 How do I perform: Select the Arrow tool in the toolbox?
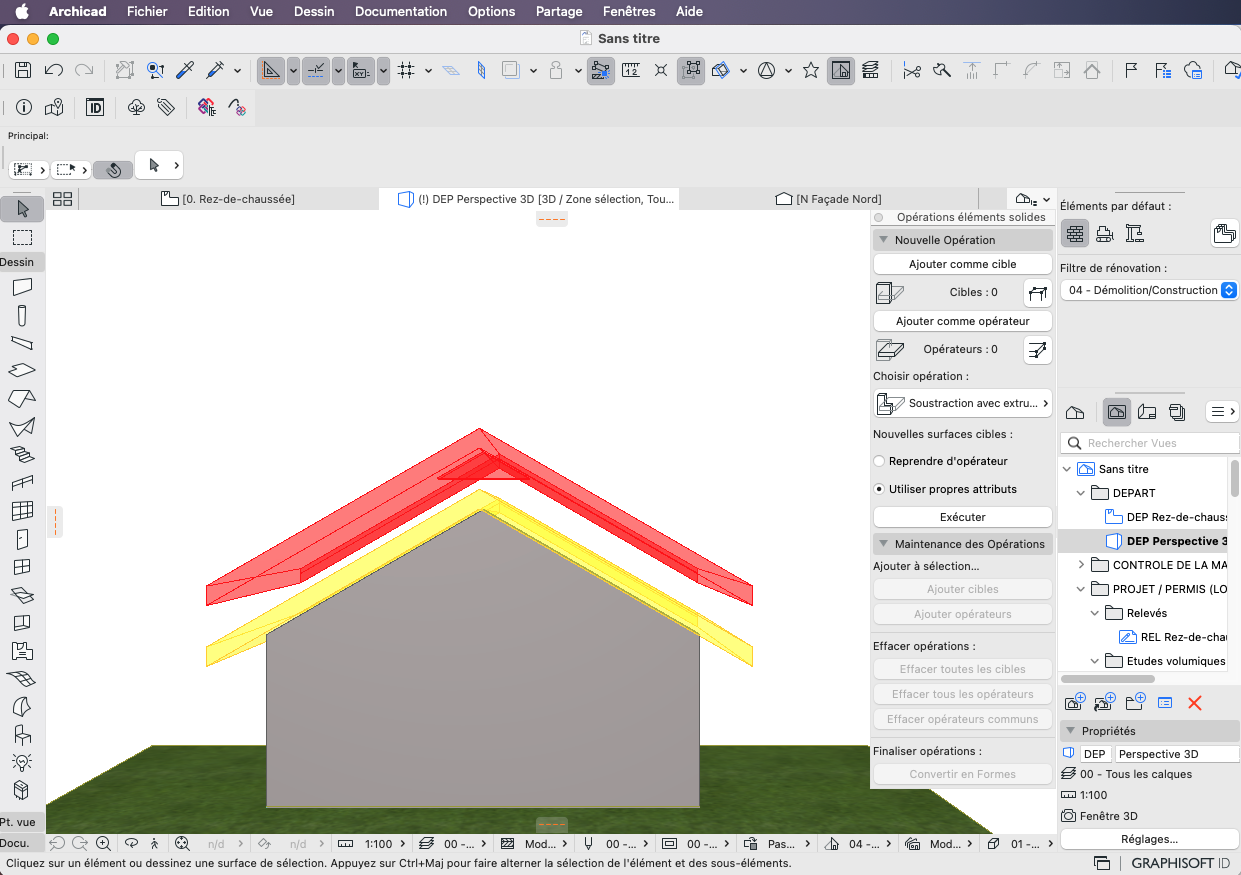(x=23, y=209)
